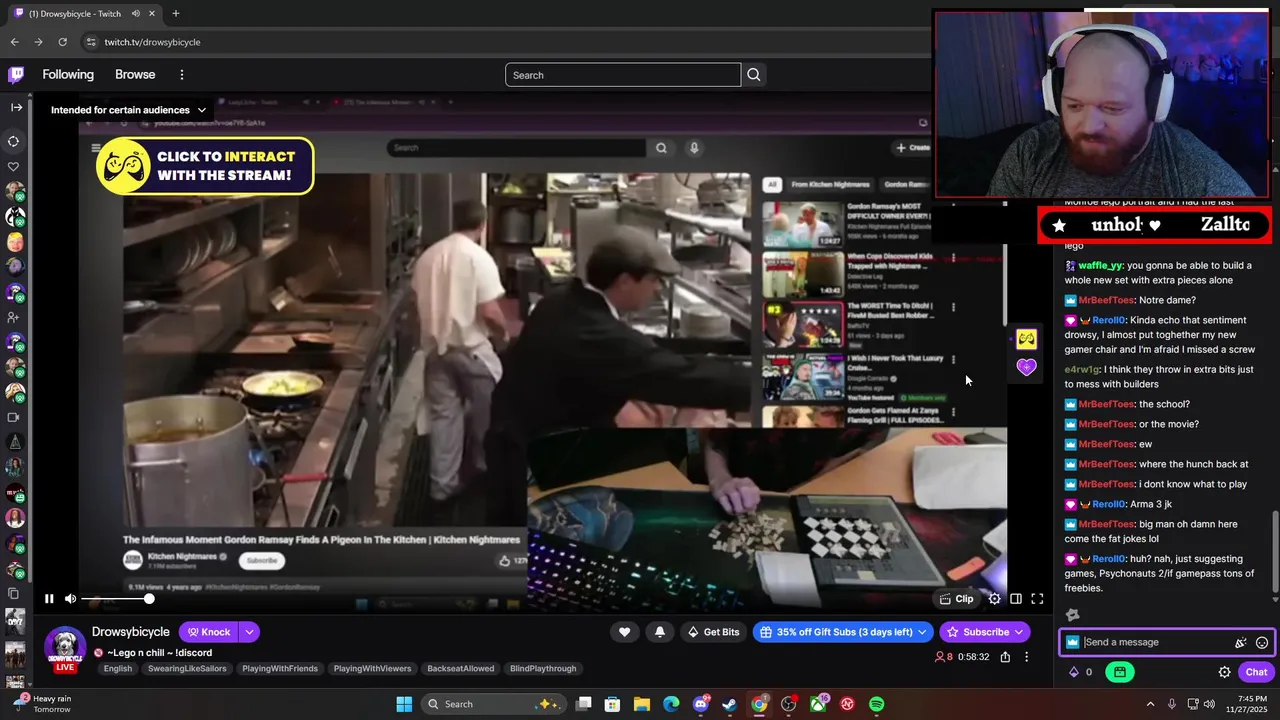Adjust the volume slider
The image size is (1280, 720).
tap(116, 599)
